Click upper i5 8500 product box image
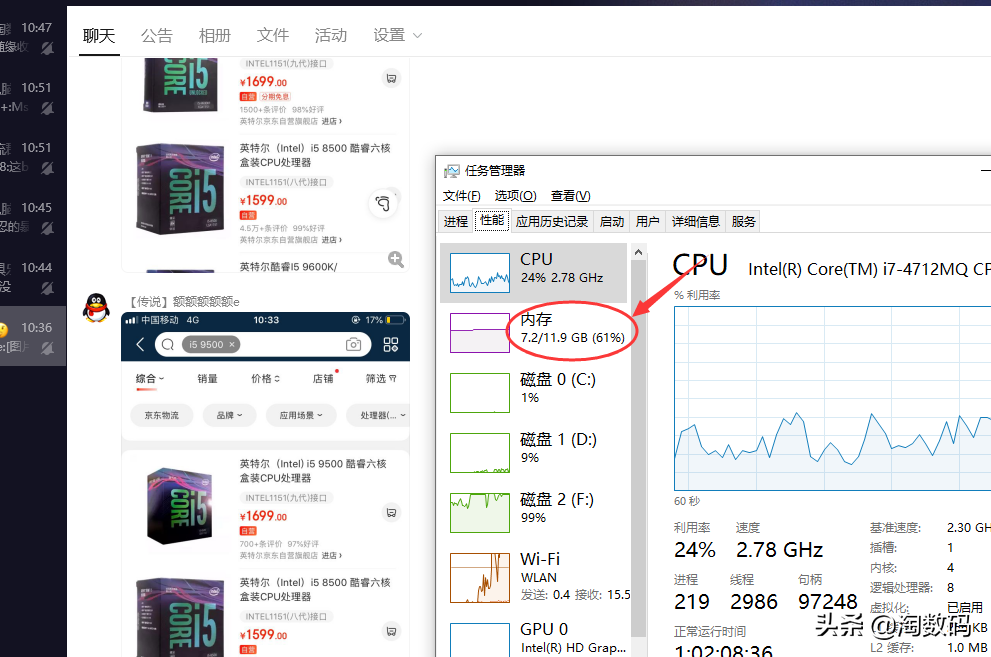This screenshot has width=991, height=657. pos(179,189)
